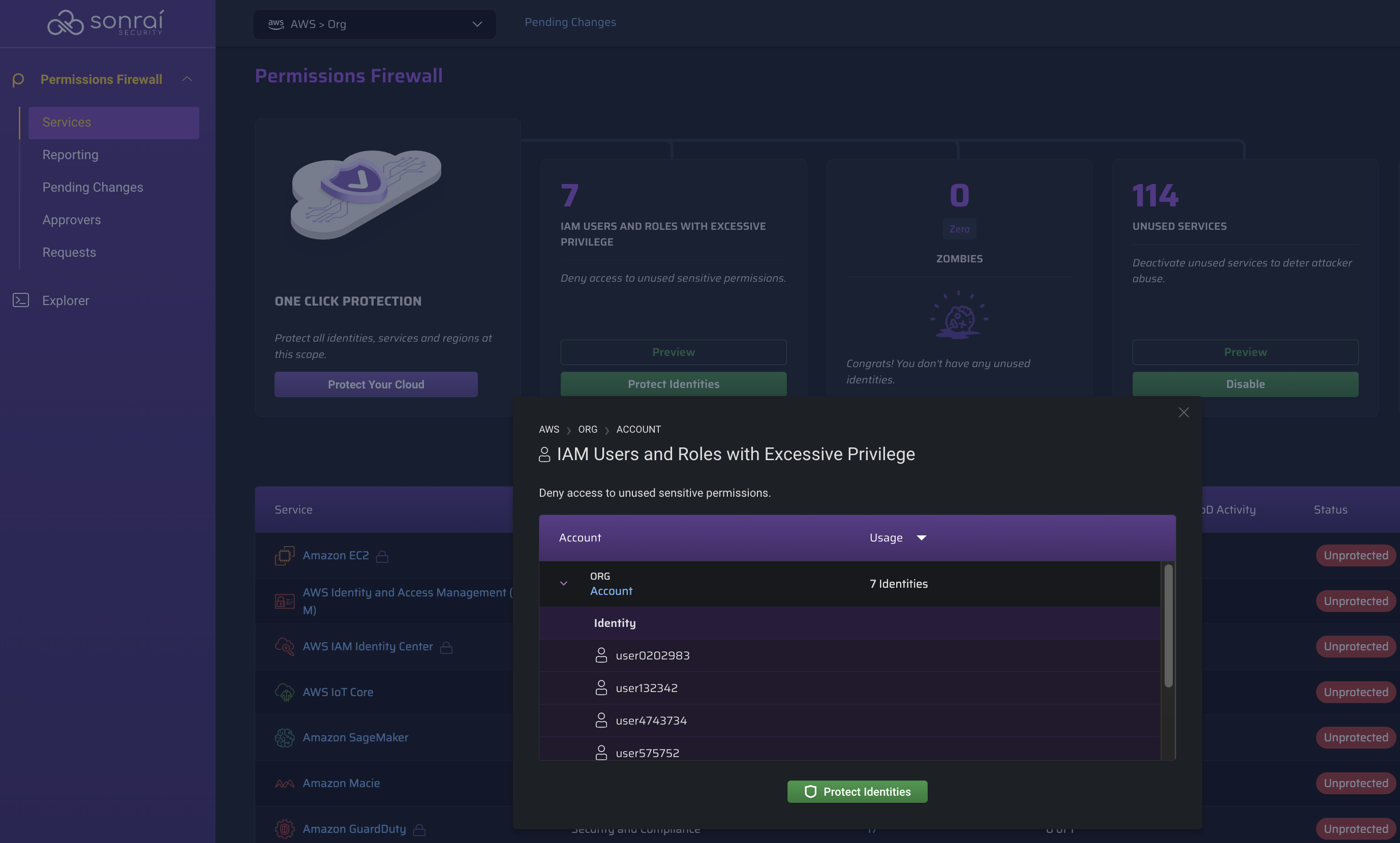Image resolution: width=1400 pixels, height=843 pixels.
Task: Click the lock icon beside Amazon GuardDuty
Action: [419, 830]
